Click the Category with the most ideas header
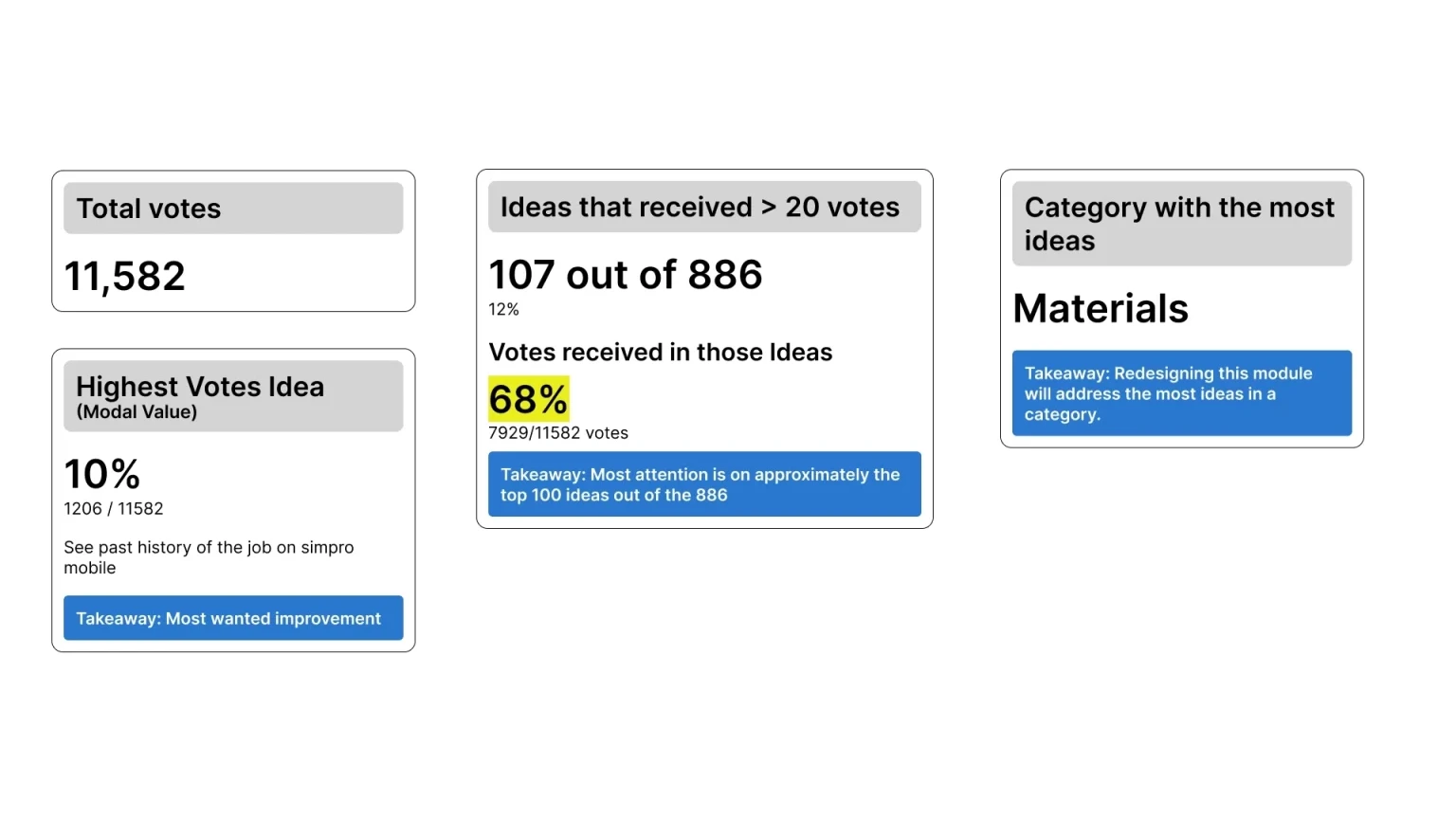 point(1179,224)
